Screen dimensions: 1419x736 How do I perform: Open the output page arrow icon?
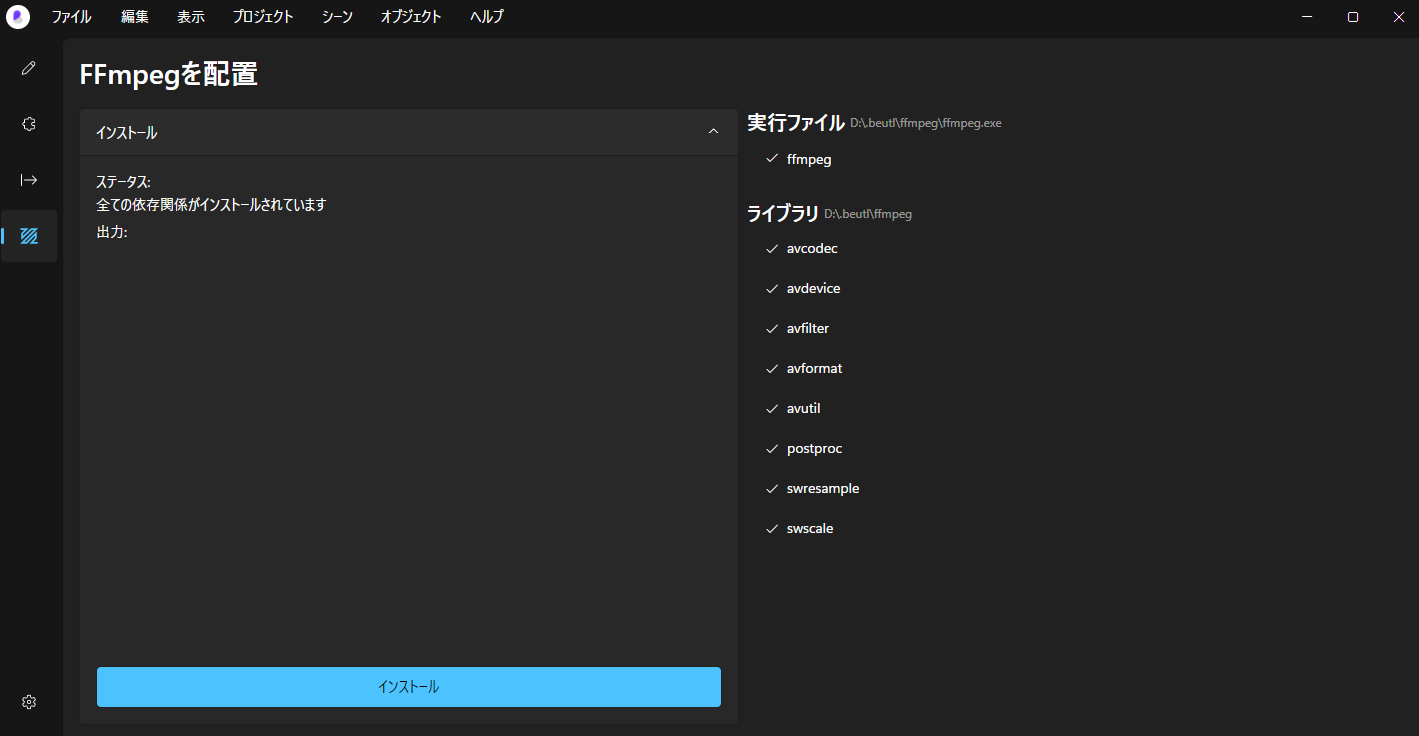tap(29, 180)
